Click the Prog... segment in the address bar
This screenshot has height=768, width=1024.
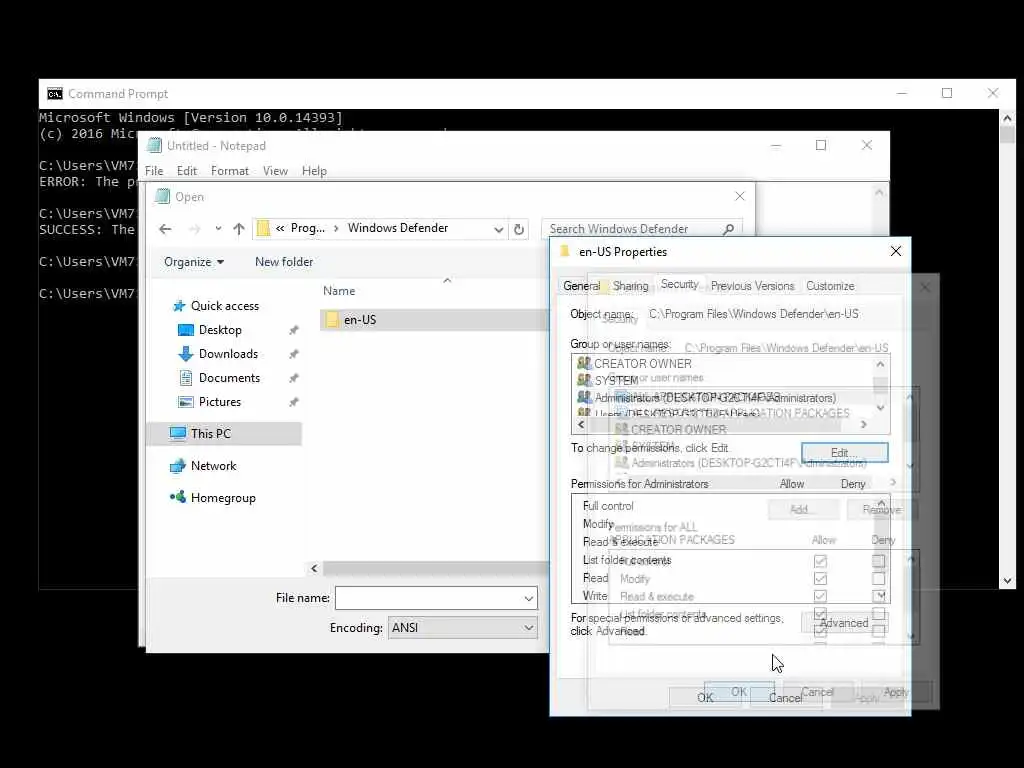[x=308, y=228]
